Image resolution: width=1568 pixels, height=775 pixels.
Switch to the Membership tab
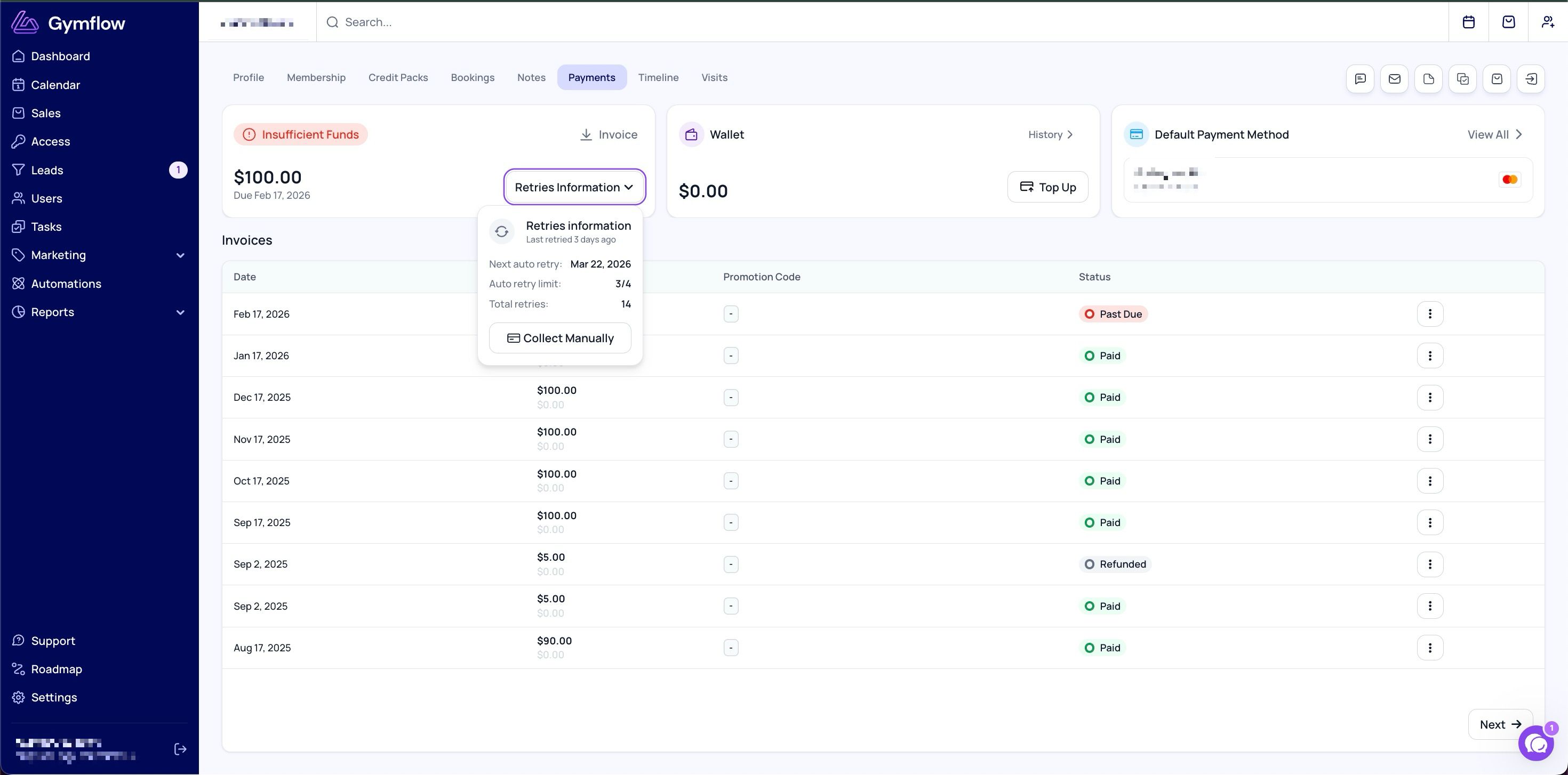coord(316,77)
